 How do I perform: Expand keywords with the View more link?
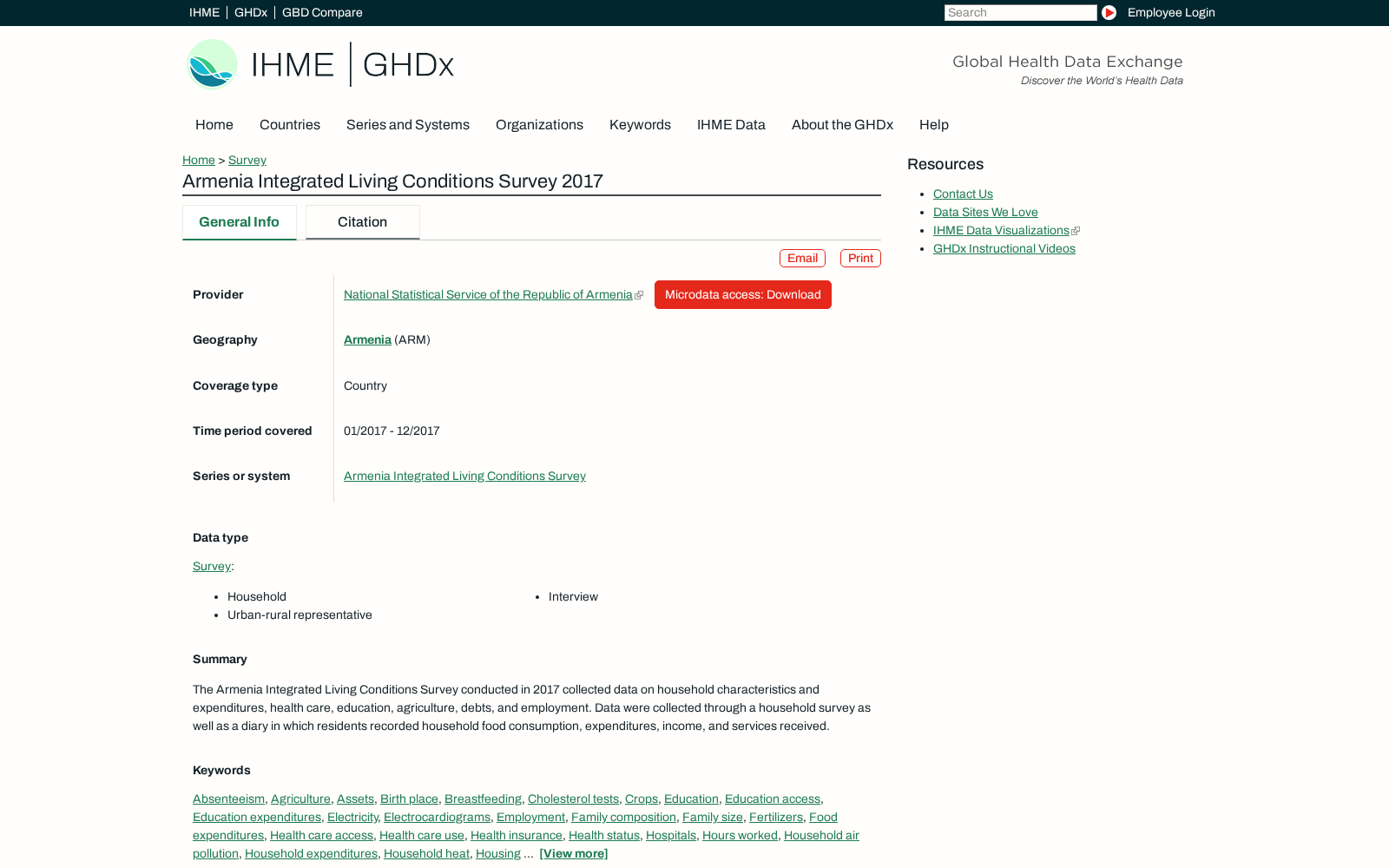tap(574, 853)
